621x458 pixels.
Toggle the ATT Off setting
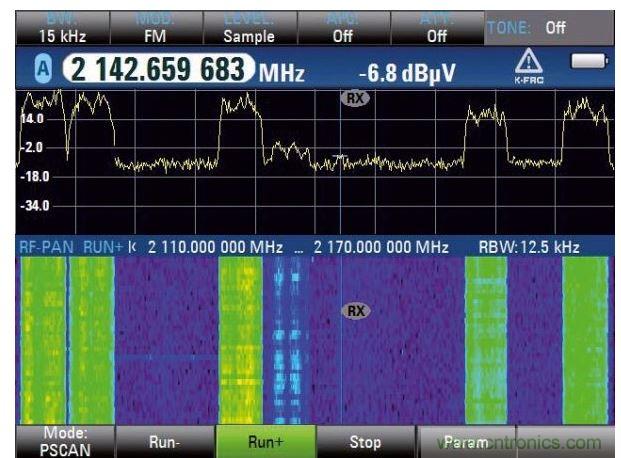point(436,27)
